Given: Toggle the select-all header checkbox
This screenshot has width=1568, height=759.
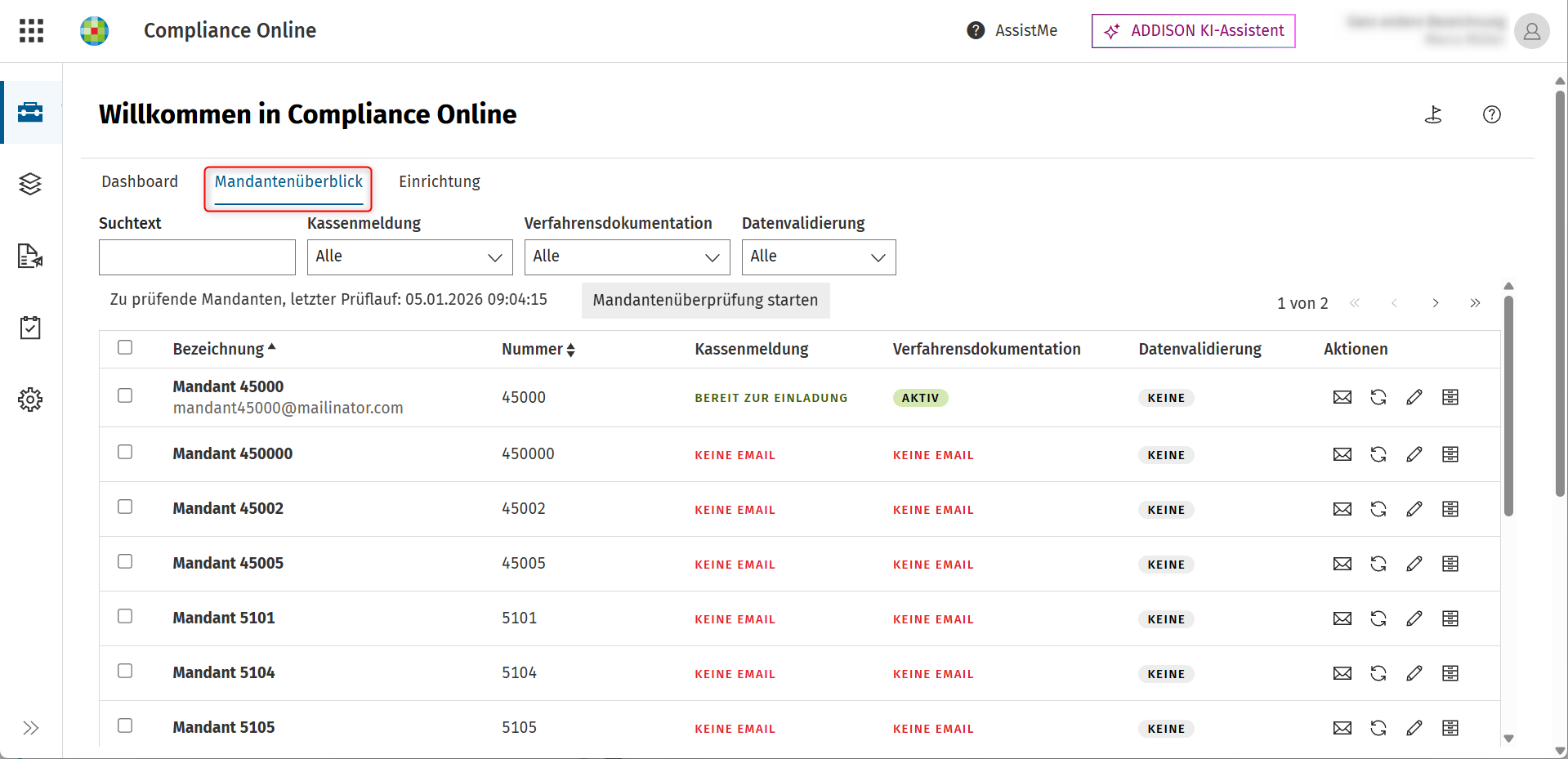Looking at the screenshot, I should (125, 347).
